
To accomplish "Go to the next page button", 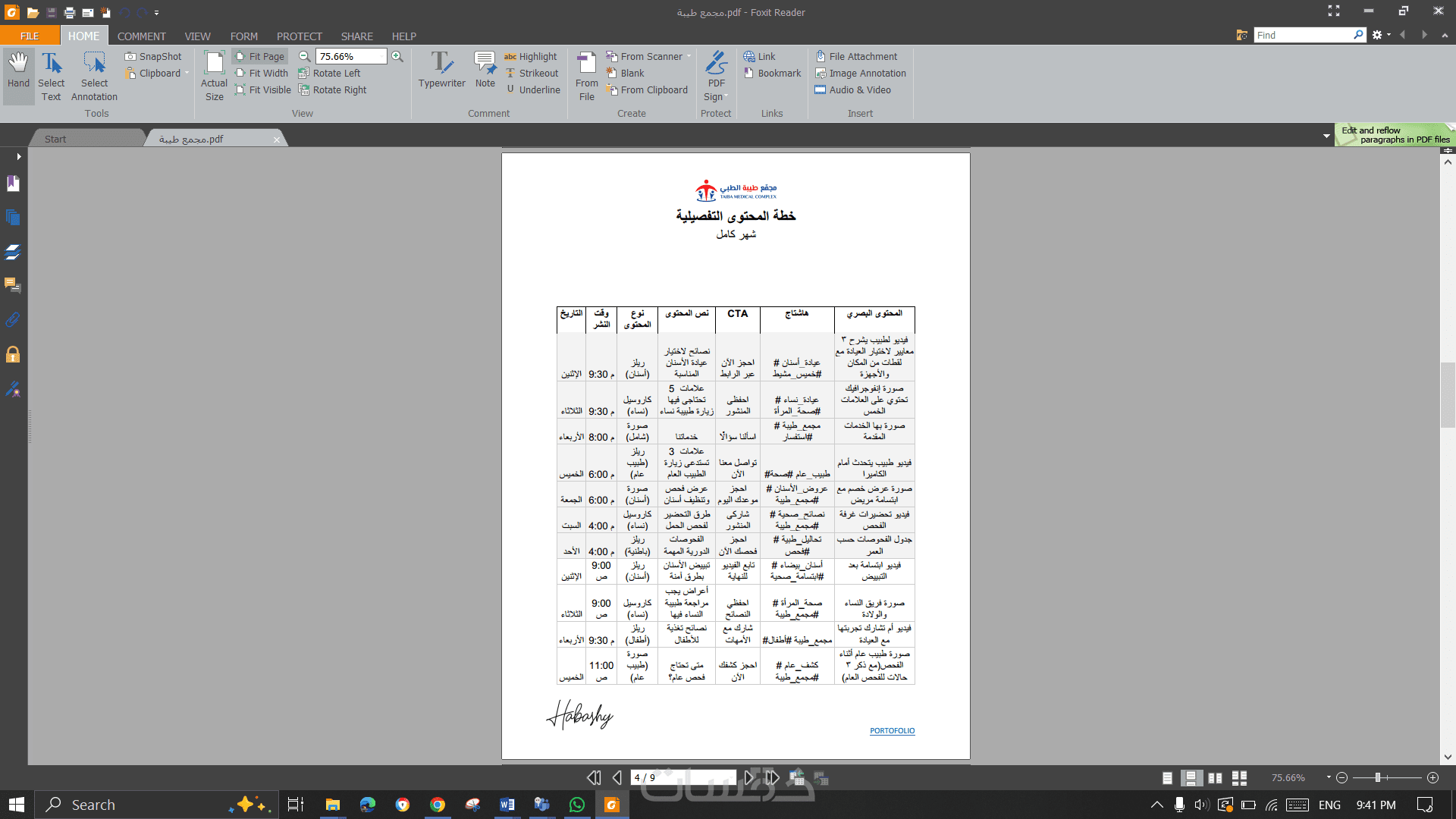I will pyautogui.click(x=748, y=778).
